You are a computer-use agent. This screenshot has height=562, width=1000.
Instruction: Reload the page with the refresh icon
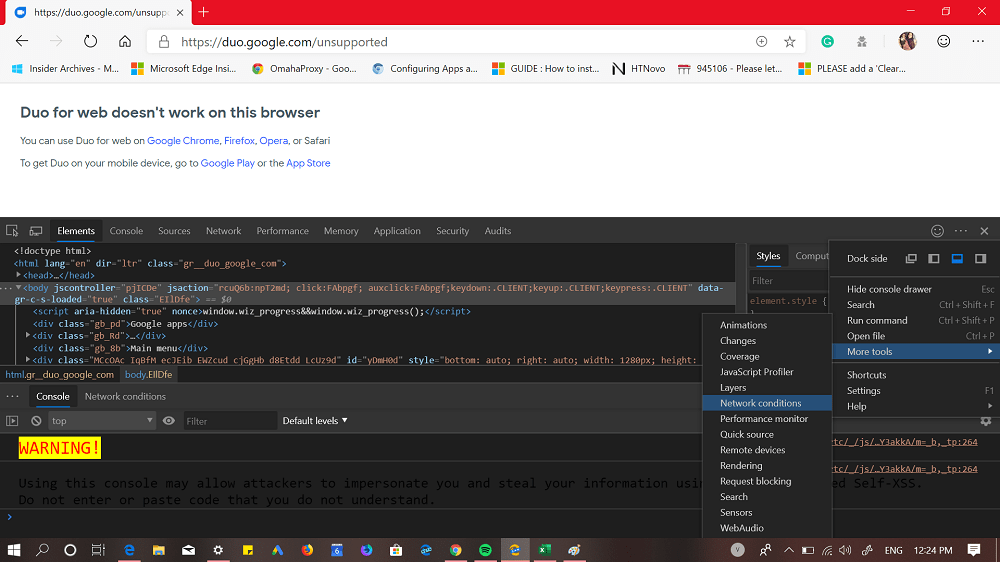point(91,41)
